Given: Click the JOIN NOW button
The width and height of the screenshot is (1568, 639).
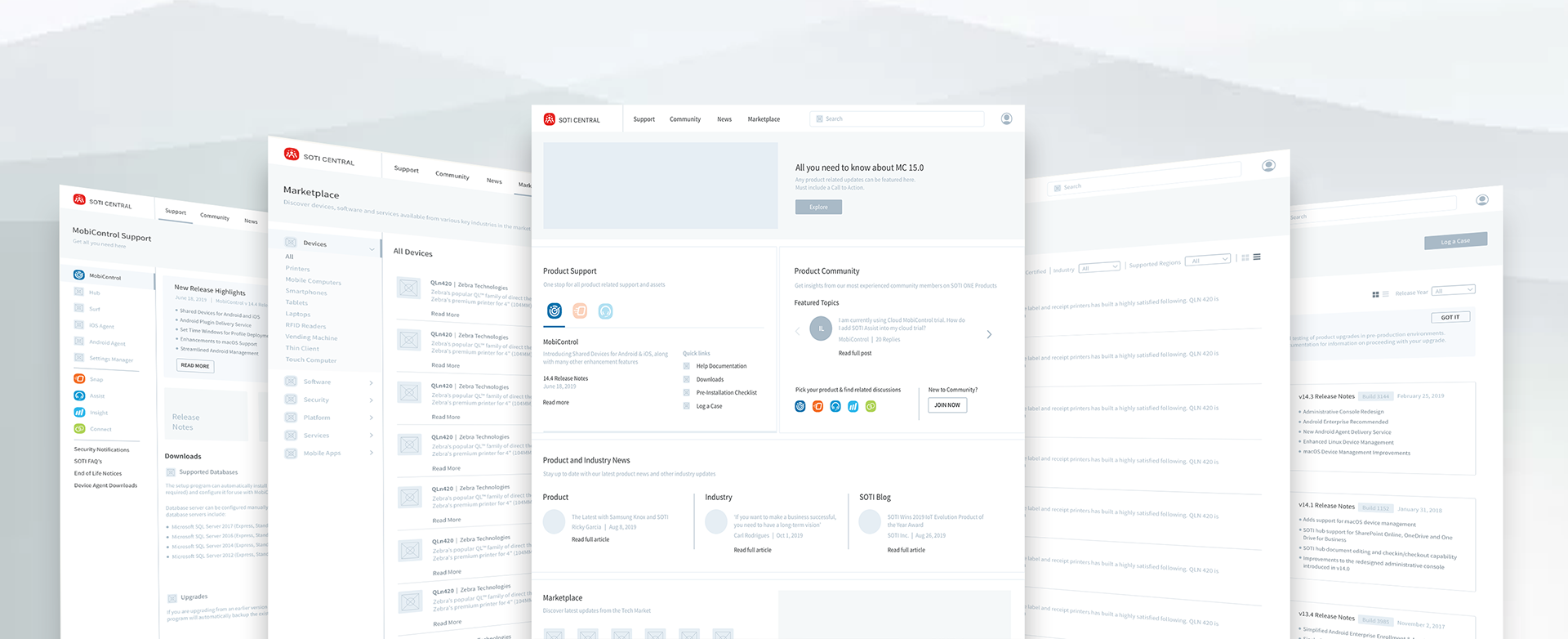Looking at the screenshot, I should click(x=947, y=404).
